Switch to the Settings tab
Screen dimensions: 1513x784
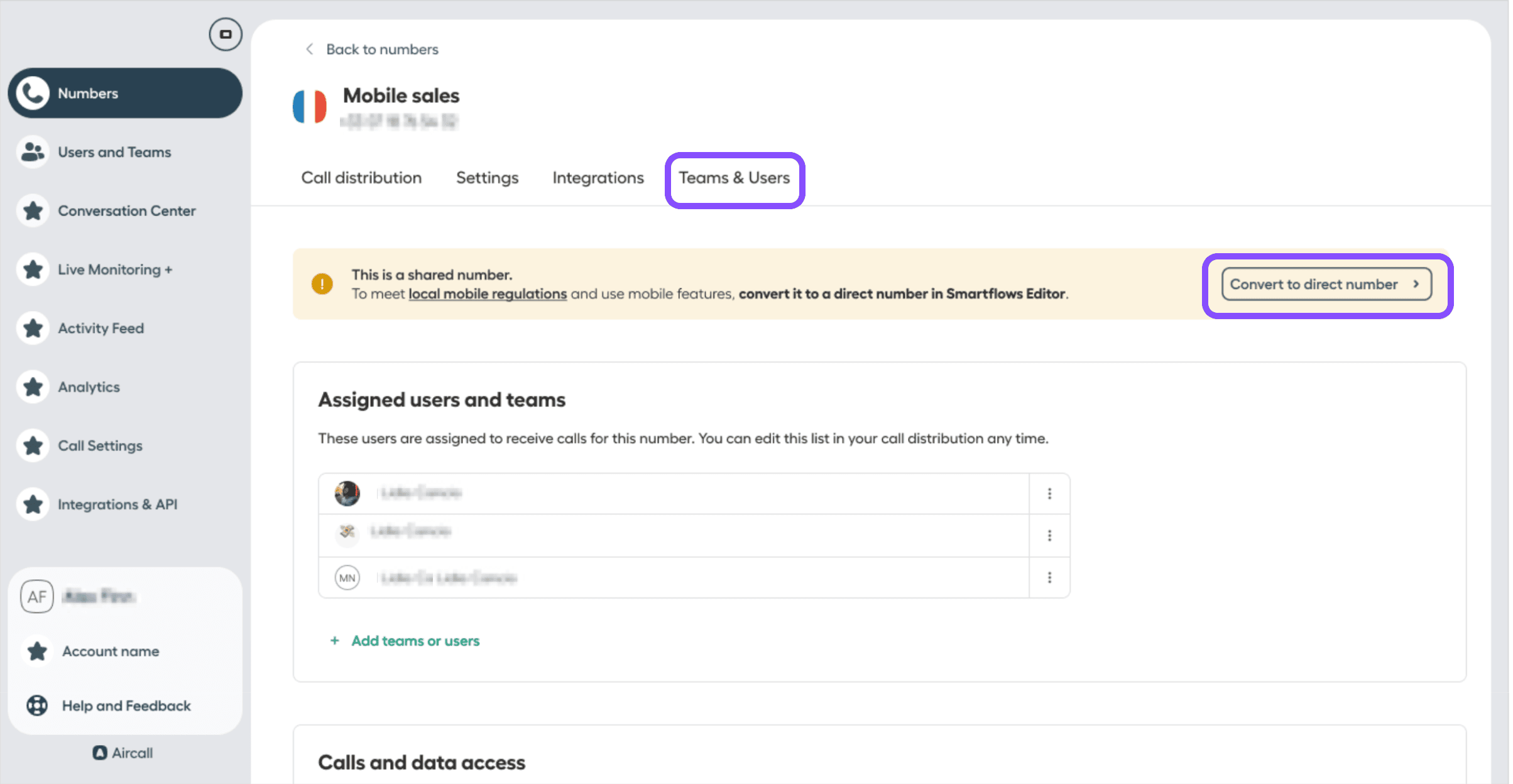tap(487, 178)
